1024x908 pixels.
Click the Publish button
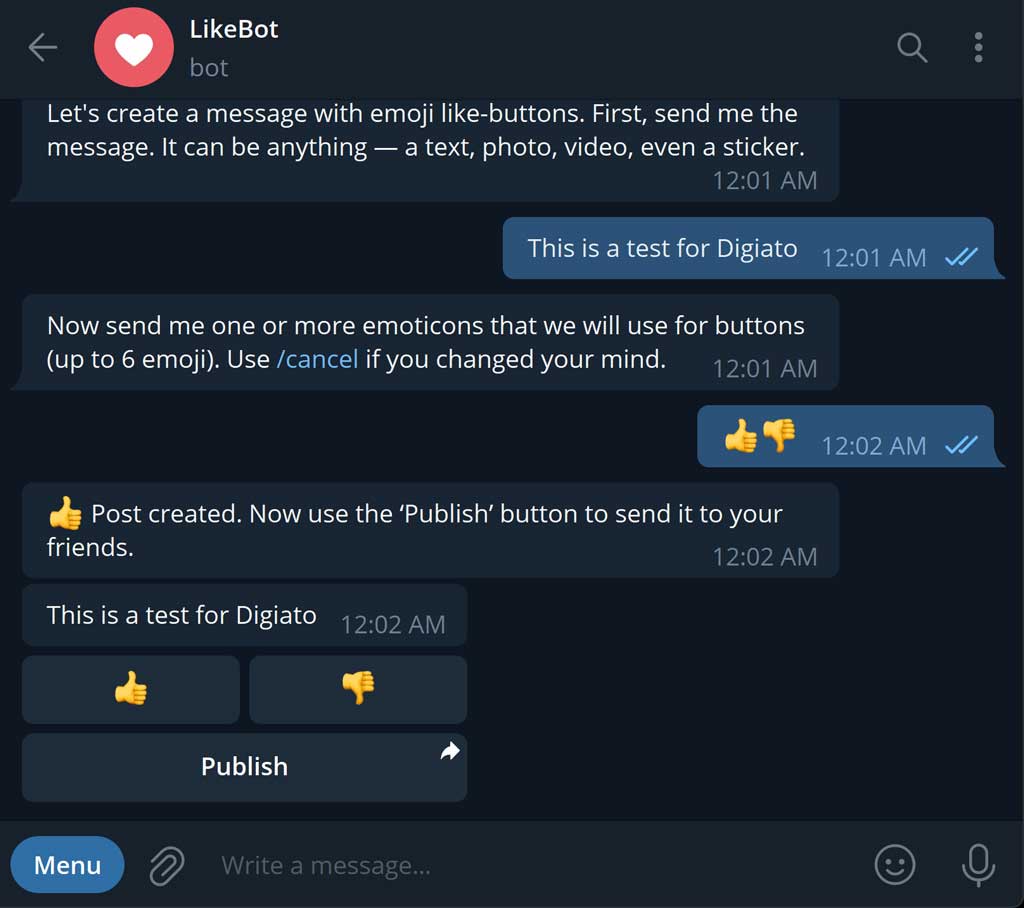coord(244,767)
